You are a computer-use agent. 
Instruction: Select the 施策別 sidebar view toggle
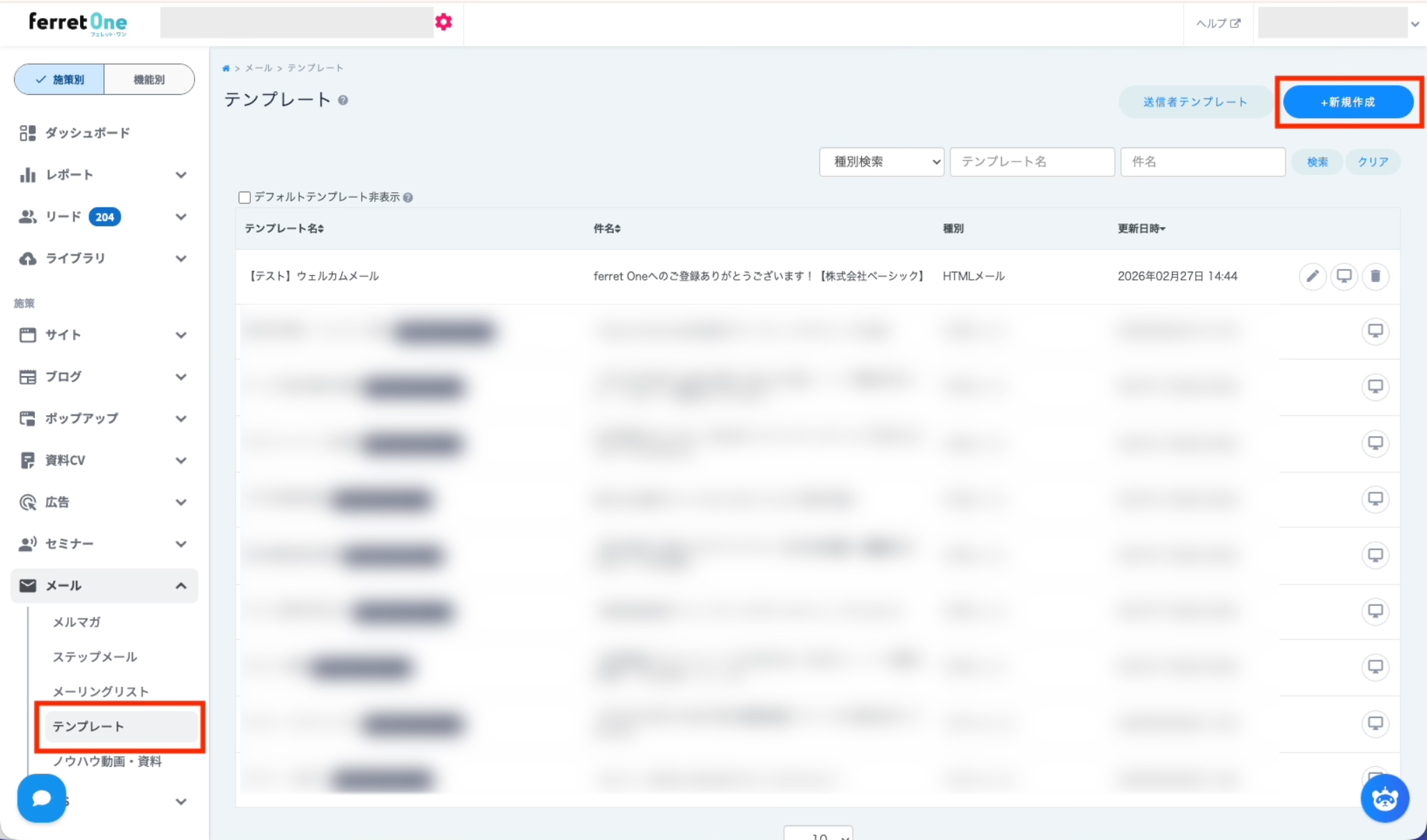tap(60, 79)
